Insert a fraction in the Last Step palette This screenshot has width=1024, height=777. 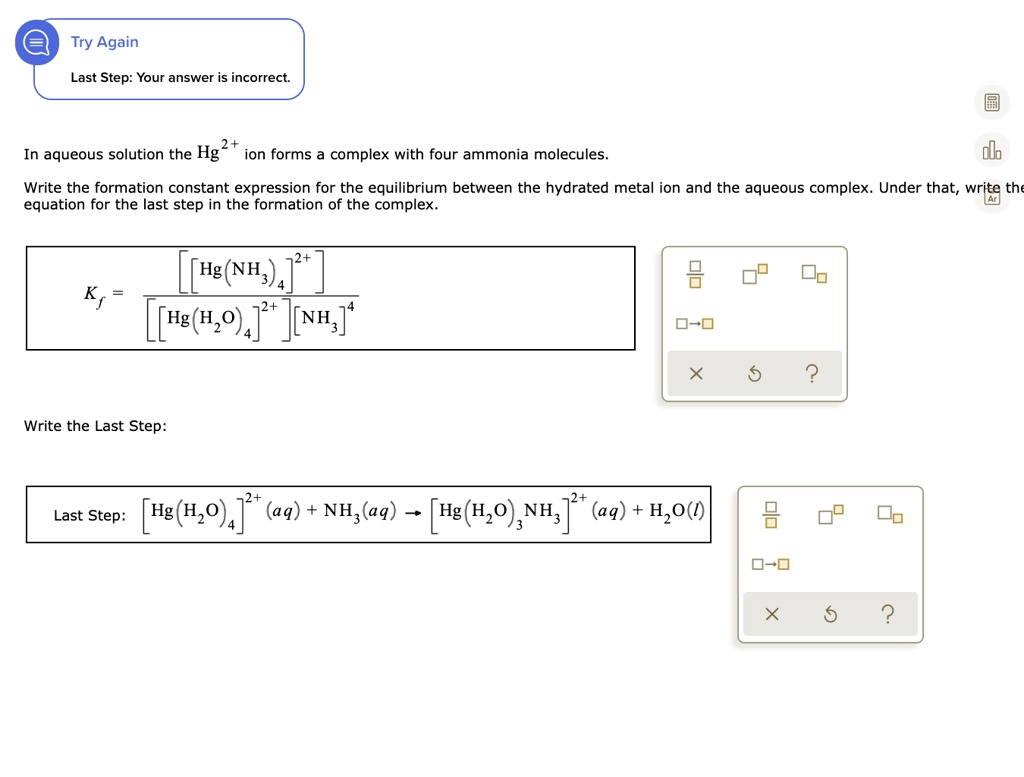[x=772, y=513]
